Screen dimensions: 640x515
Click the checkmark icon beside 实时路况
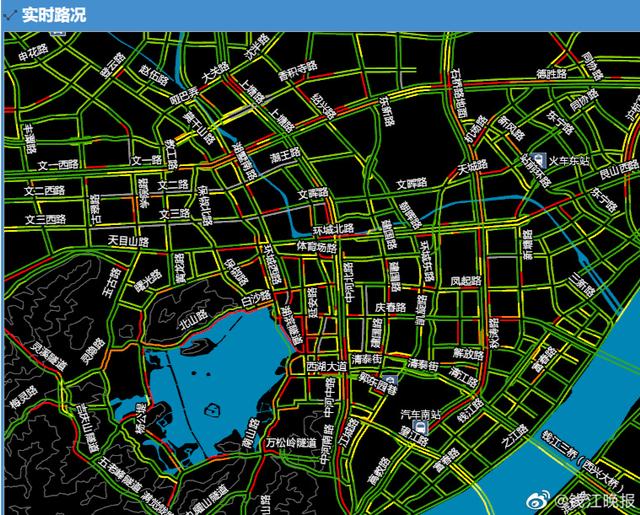pos(10,15)
